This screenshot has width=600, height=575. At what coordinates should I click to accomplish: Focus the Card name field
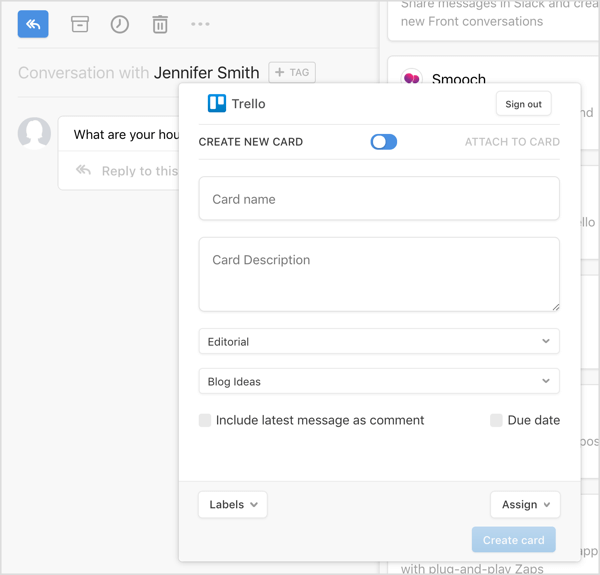pyautogui.click(x=379, y=199)
